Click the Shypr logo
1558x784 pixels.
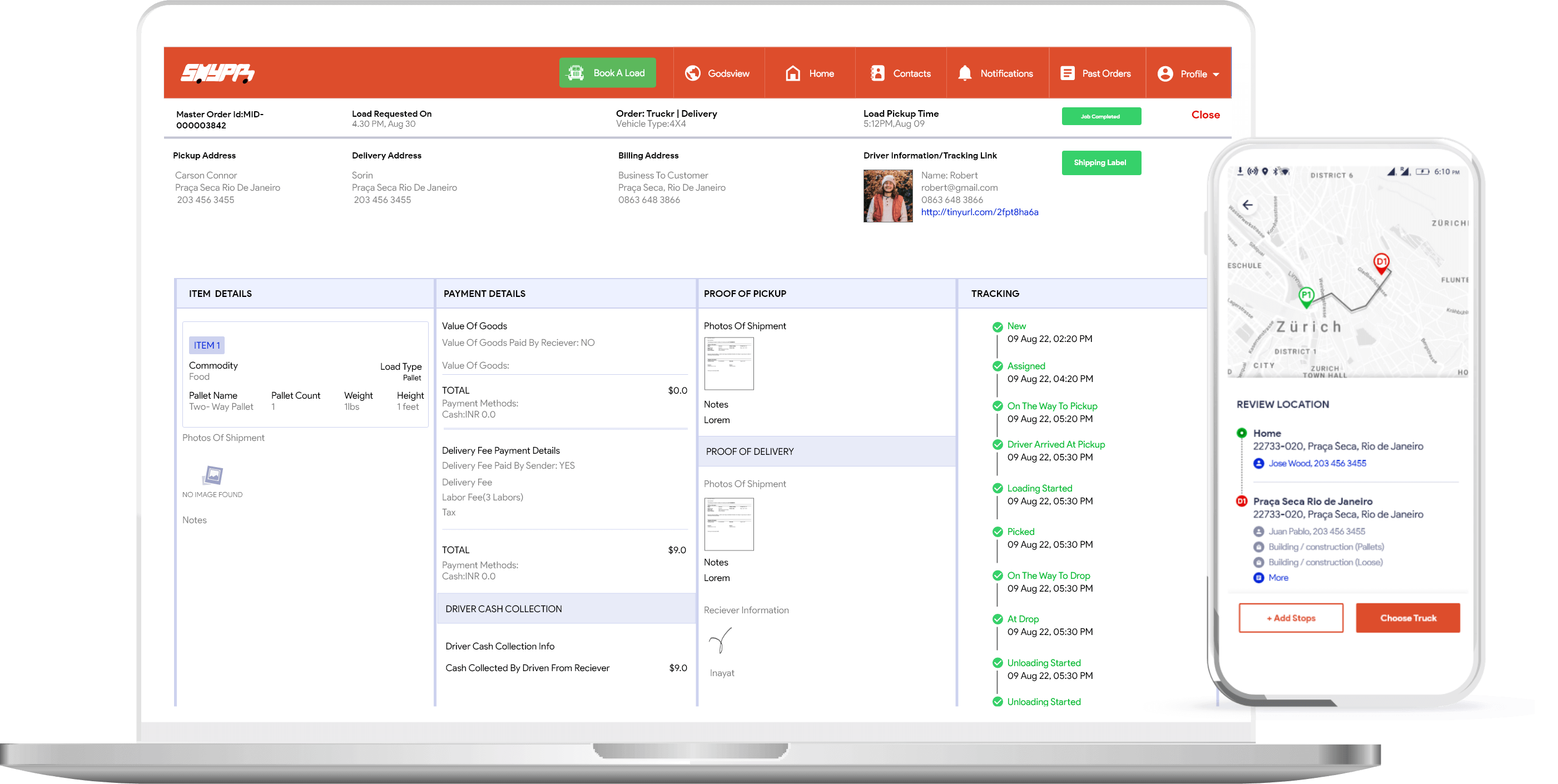click(218, 73)
